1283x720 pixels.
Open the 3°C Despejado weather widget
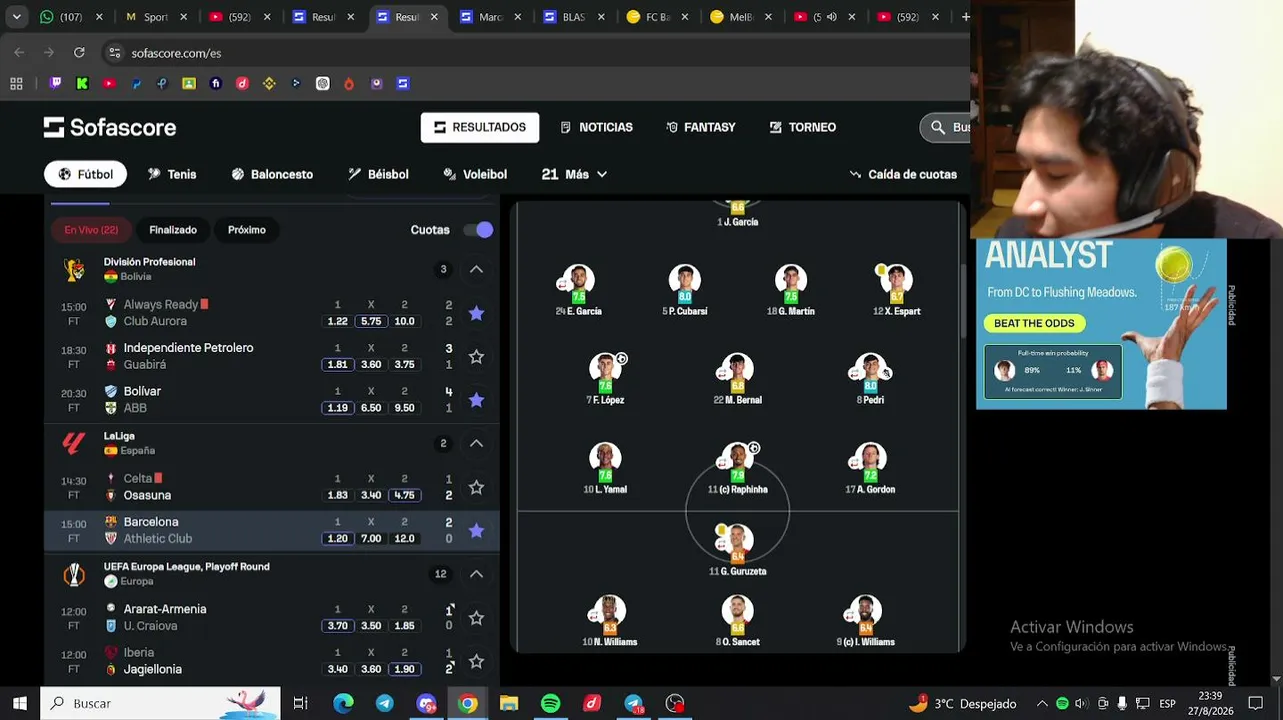coord(961,703)
